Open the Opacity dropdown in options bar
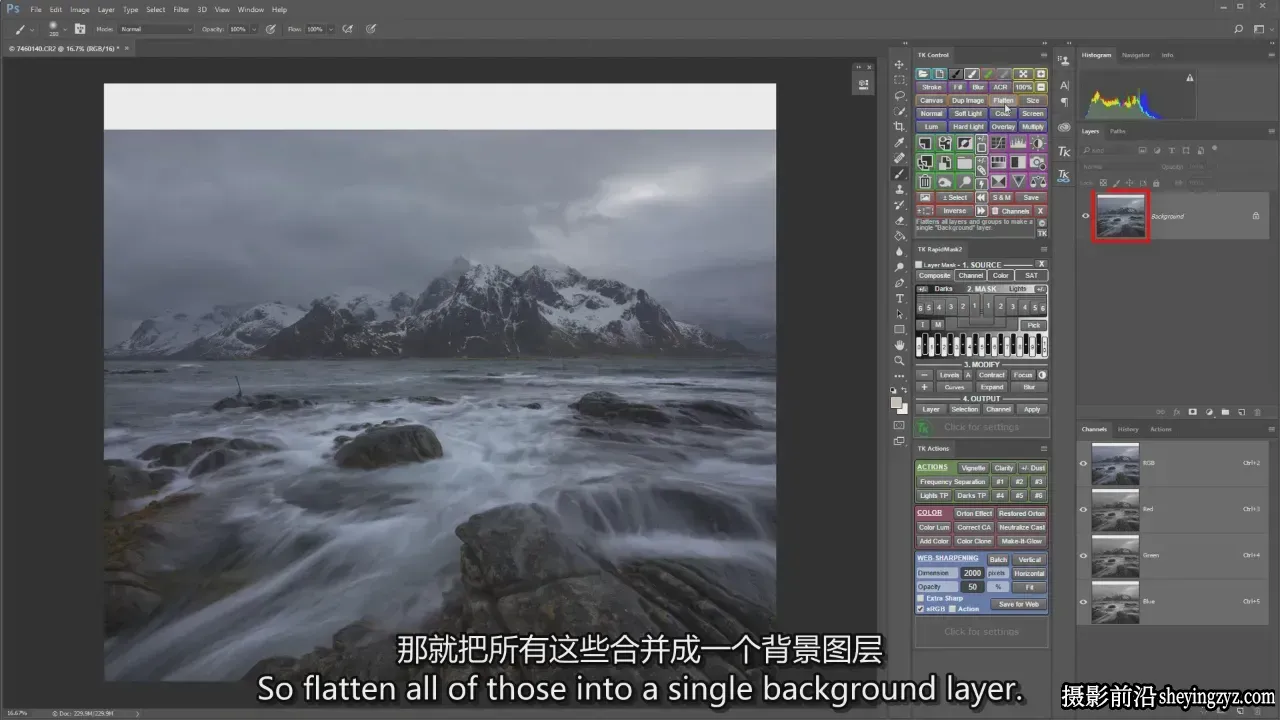Image resolution: width=1280 pixels, height=720 pixels. tap(255, 29)
